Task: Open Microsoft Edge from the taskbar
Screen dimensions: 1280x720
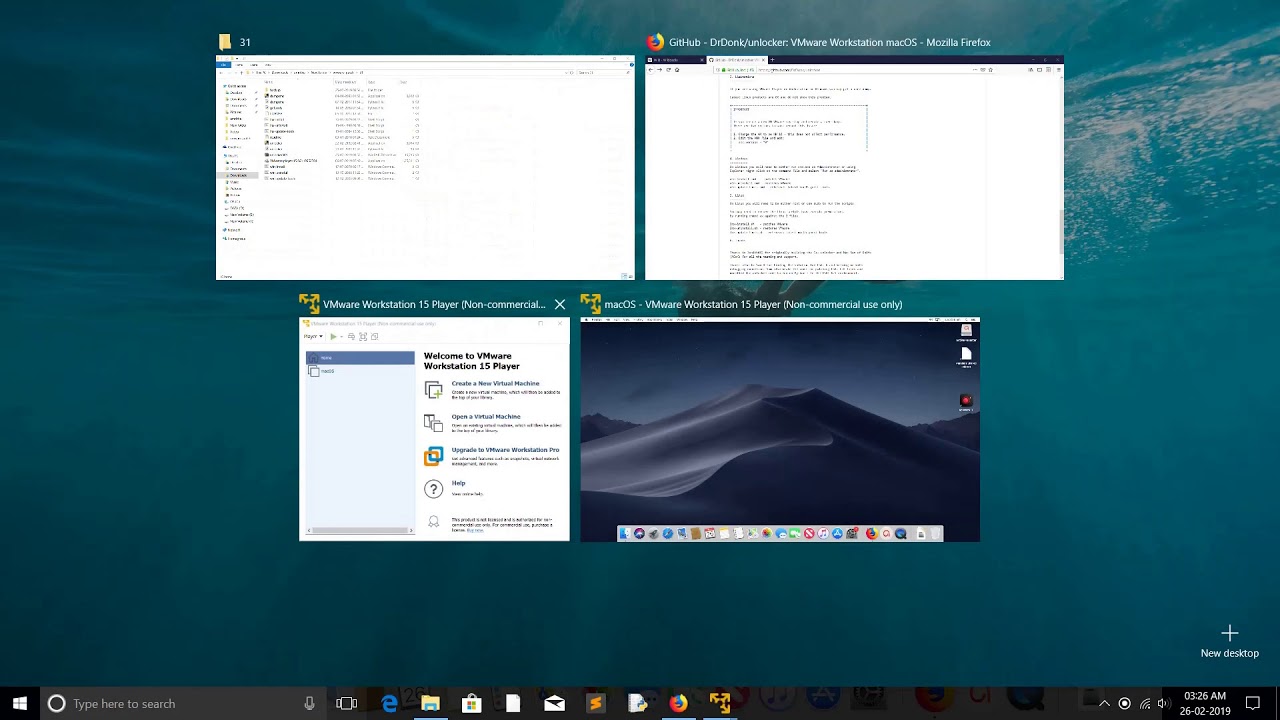Action: tap(389, 703)
